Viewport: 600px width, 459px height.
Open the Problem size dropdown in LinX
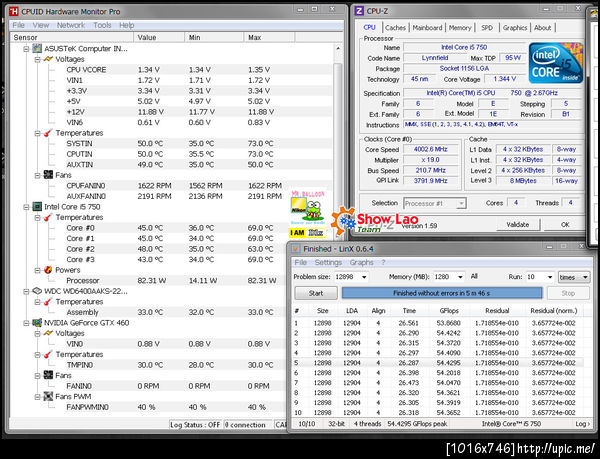pyautogui.click(x=364, y=277)
